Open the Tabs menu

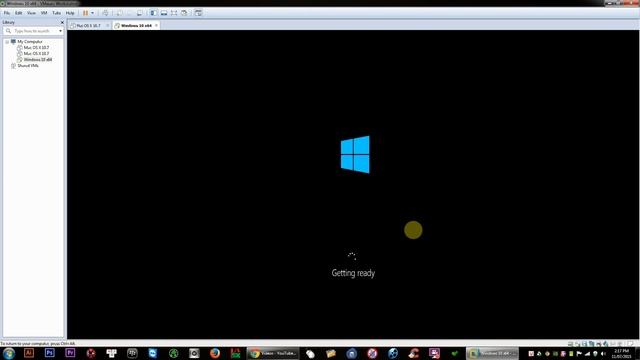click(x=56, y=13)
